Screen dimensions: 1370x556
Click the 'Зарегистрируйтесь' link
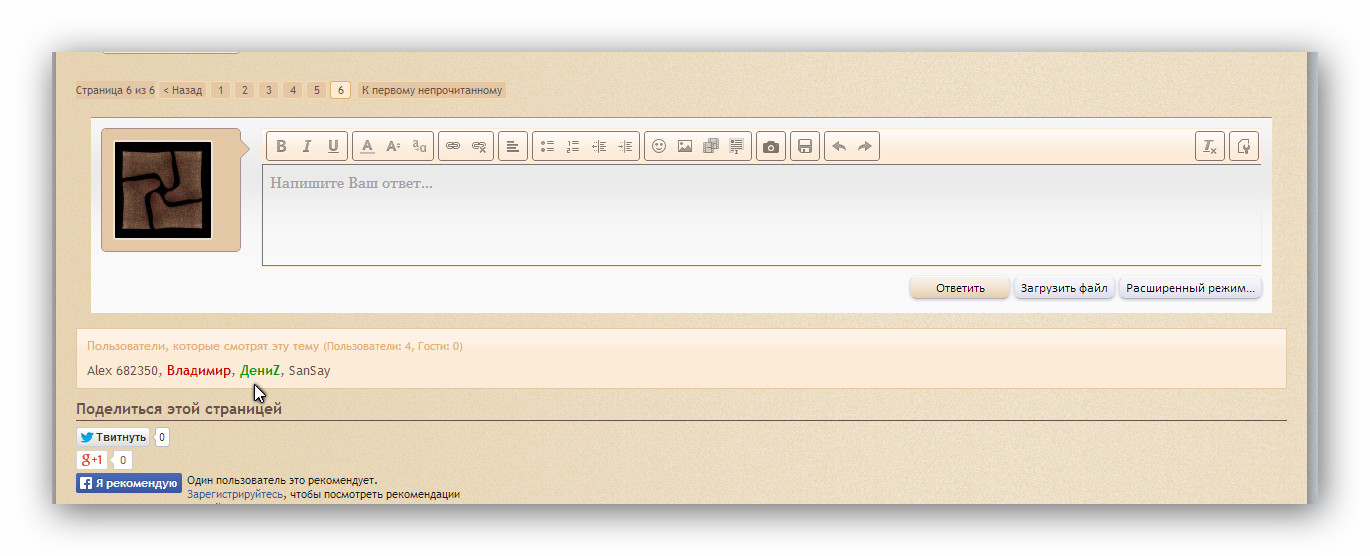pyautogui.click(x=235, y=494)
